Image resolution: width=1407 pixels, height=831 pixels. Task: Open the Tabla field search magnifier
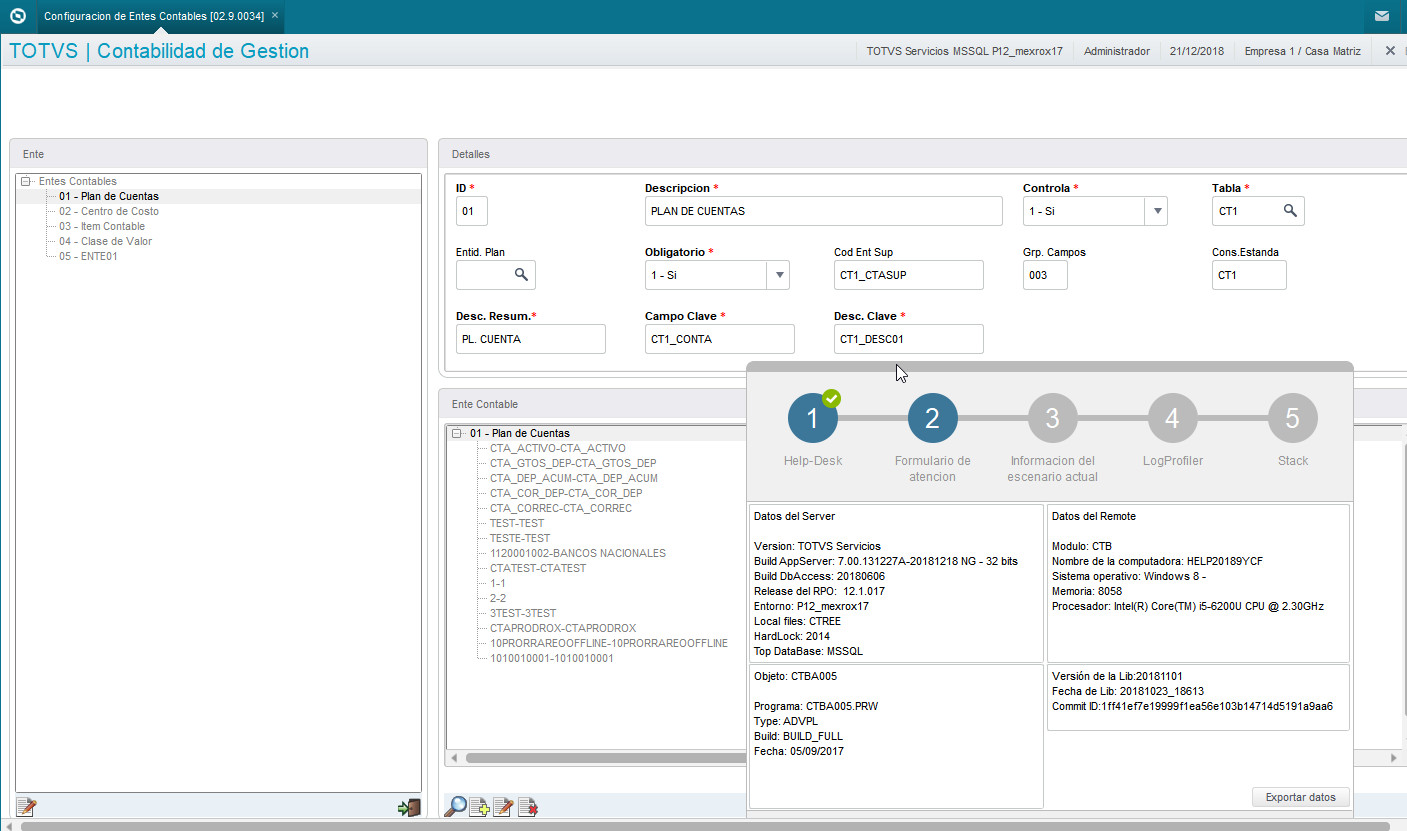pos(1290,211)
